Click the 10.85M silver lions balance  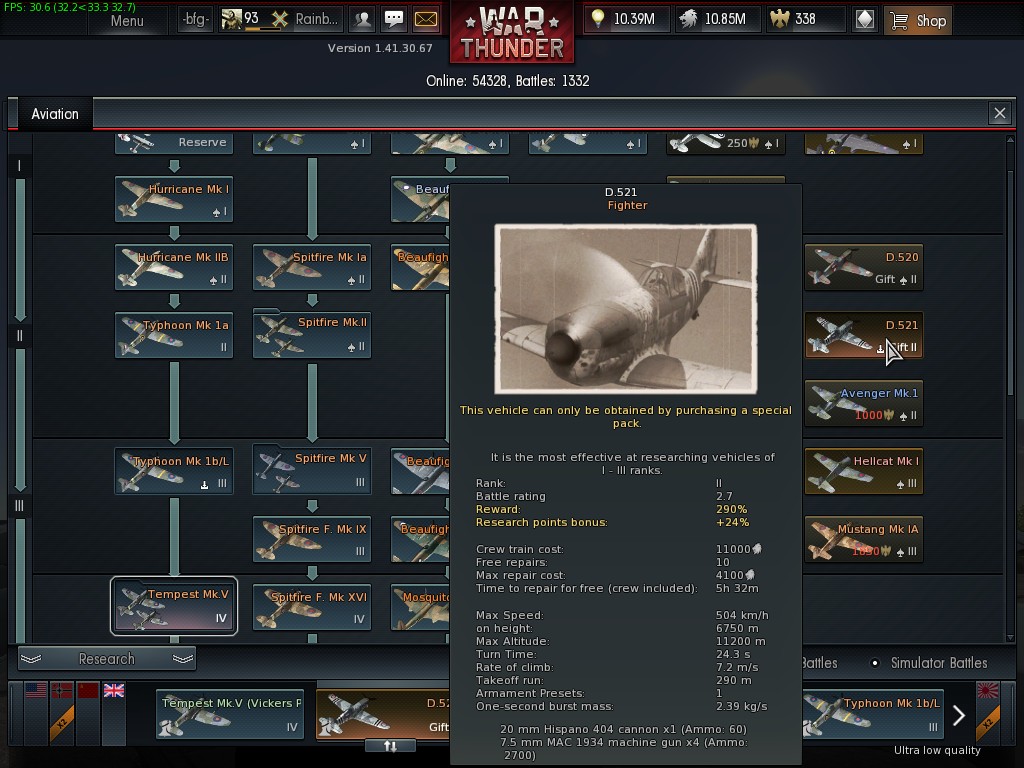[x=725, y=19]
